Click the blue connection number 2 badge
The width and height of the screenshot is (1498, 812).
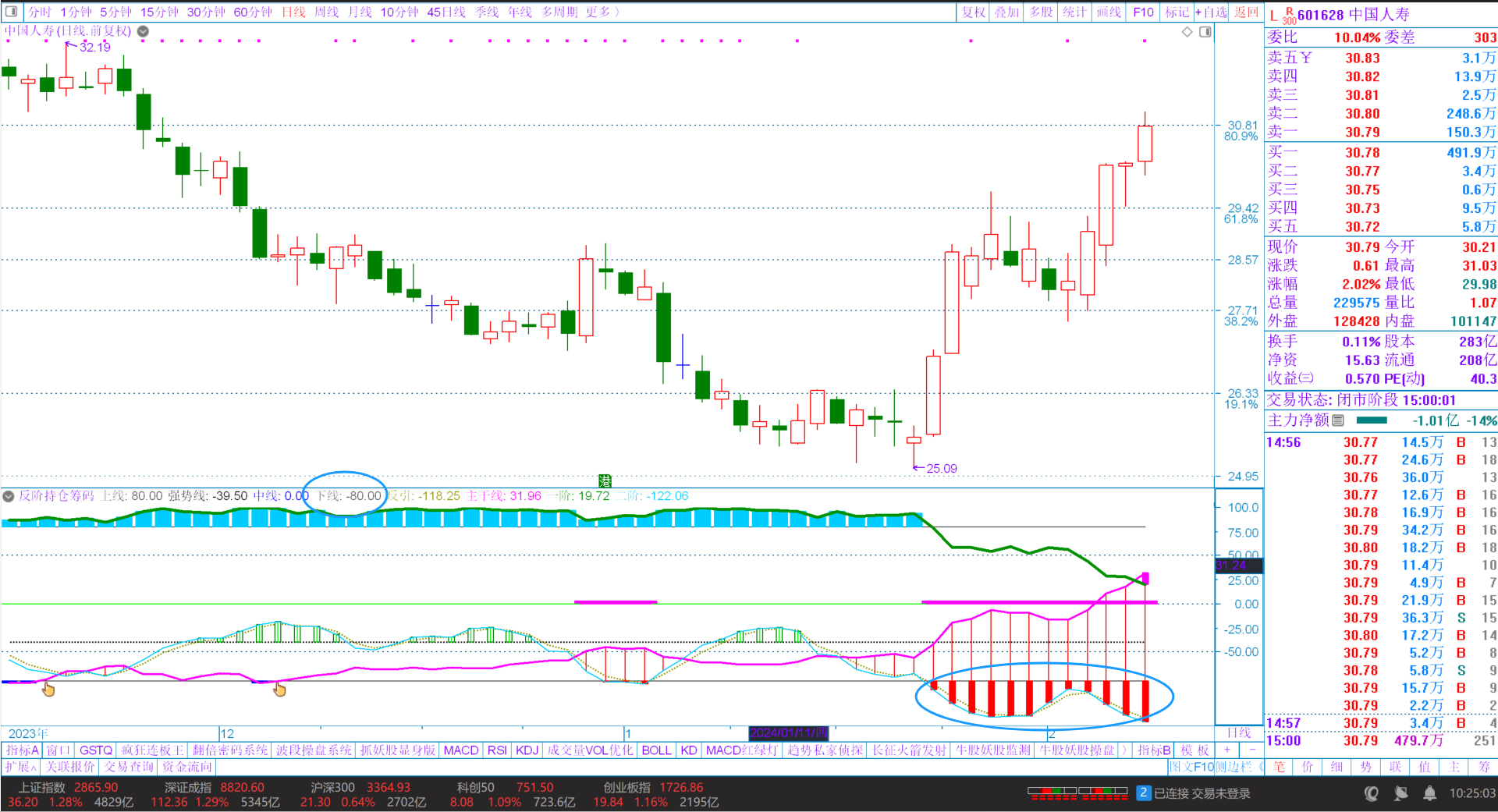[x=1143, y=792]
